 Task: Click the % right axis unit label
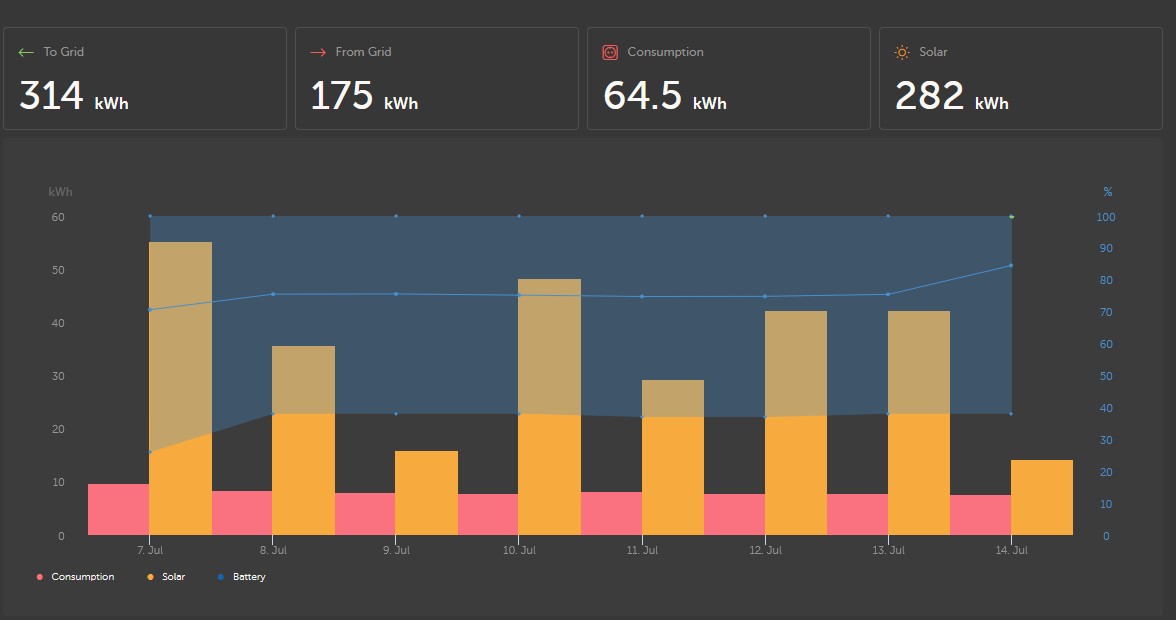click(x=1108, y=192)
